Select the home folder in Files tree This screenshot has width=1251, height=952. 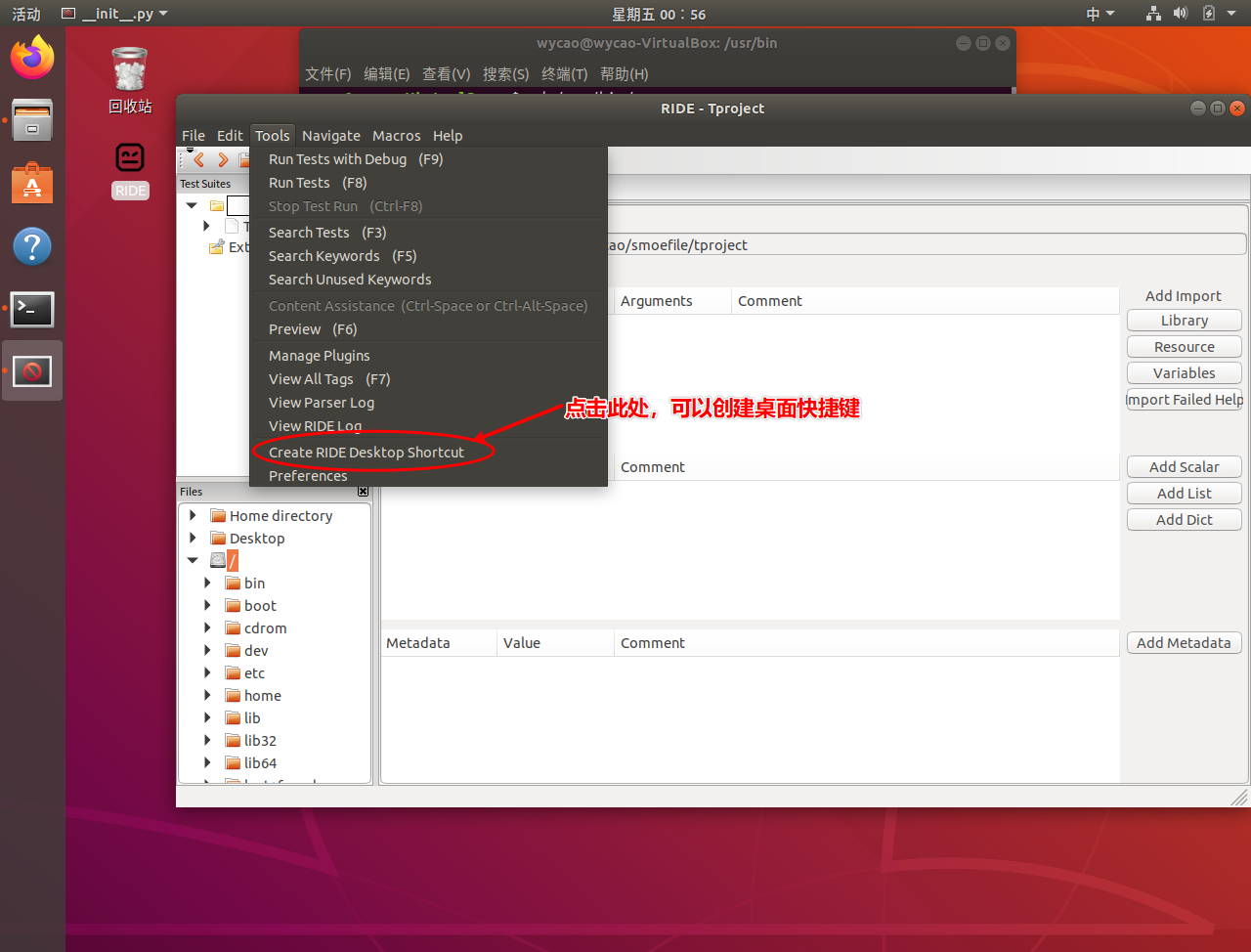coord(262,696)
